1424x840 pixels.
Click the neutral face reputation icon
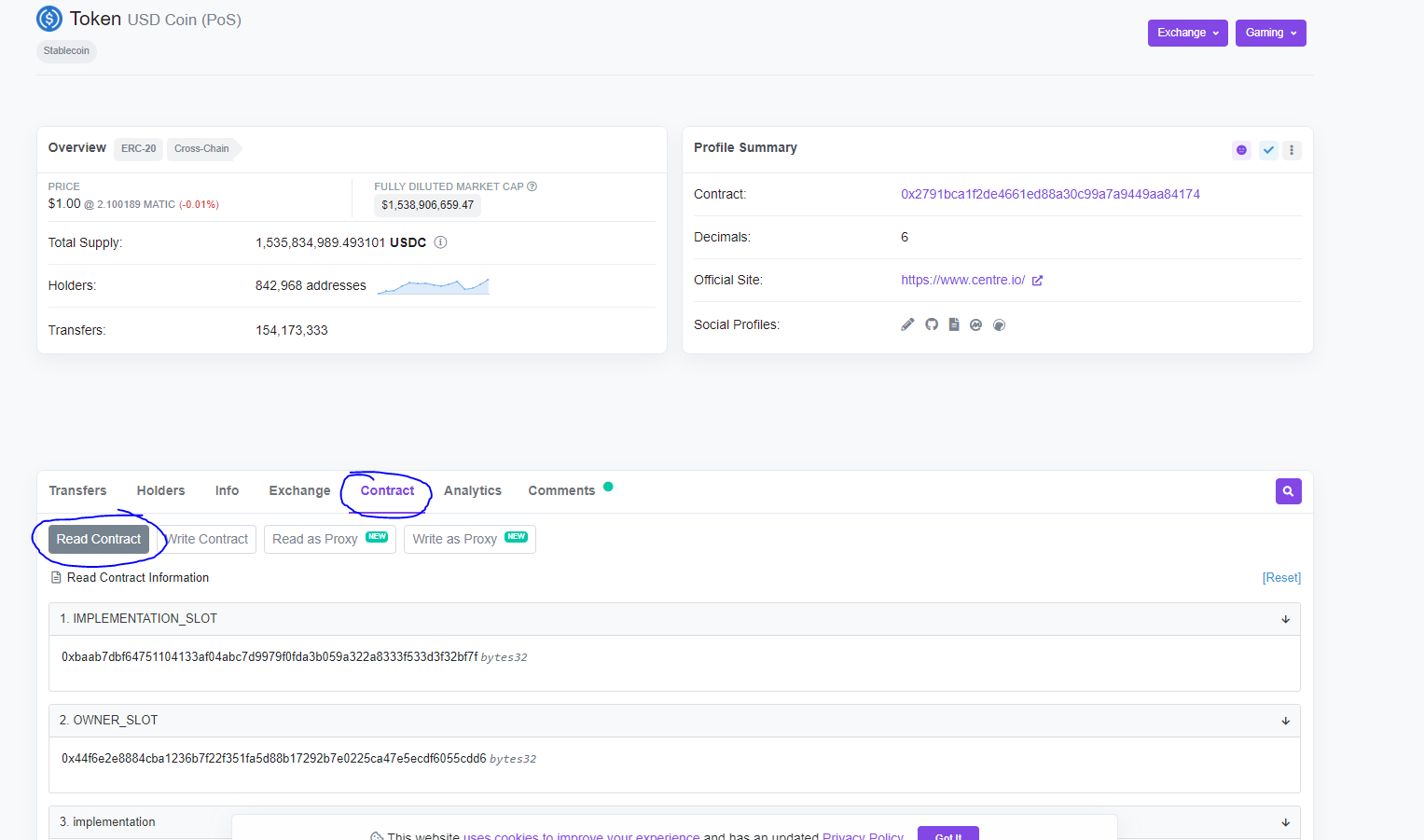1241,150
